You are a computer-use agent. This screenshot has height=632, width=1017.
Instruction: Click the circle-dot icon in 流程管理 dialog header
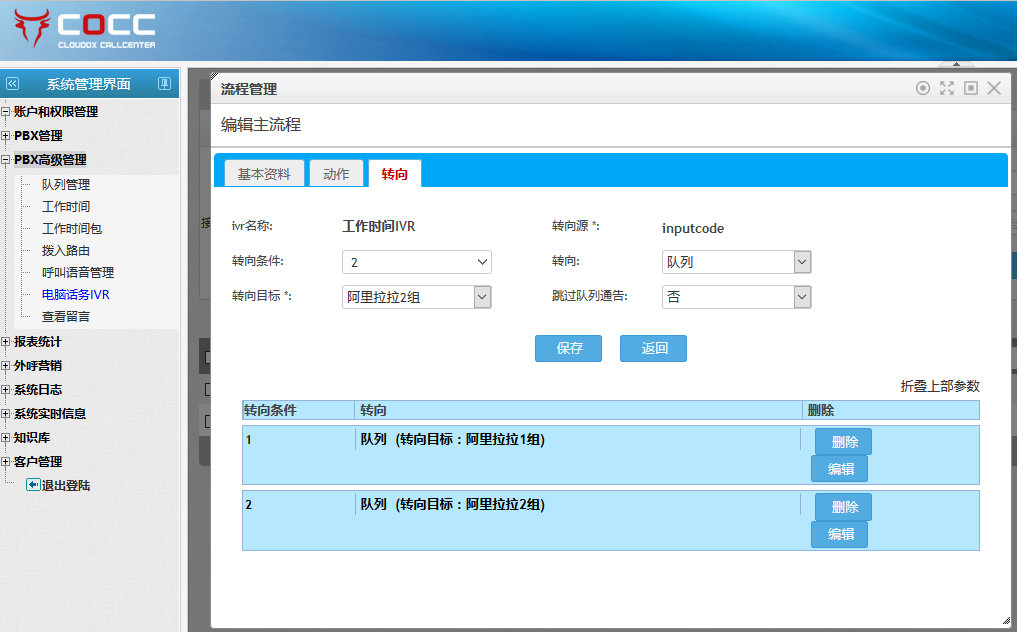[x=923, y=88]
